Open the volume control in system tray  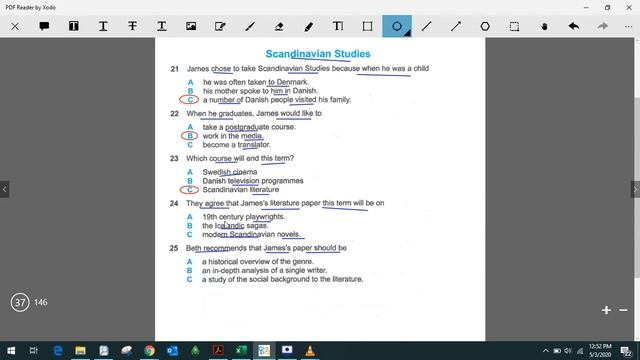click(x=568, y=351)
